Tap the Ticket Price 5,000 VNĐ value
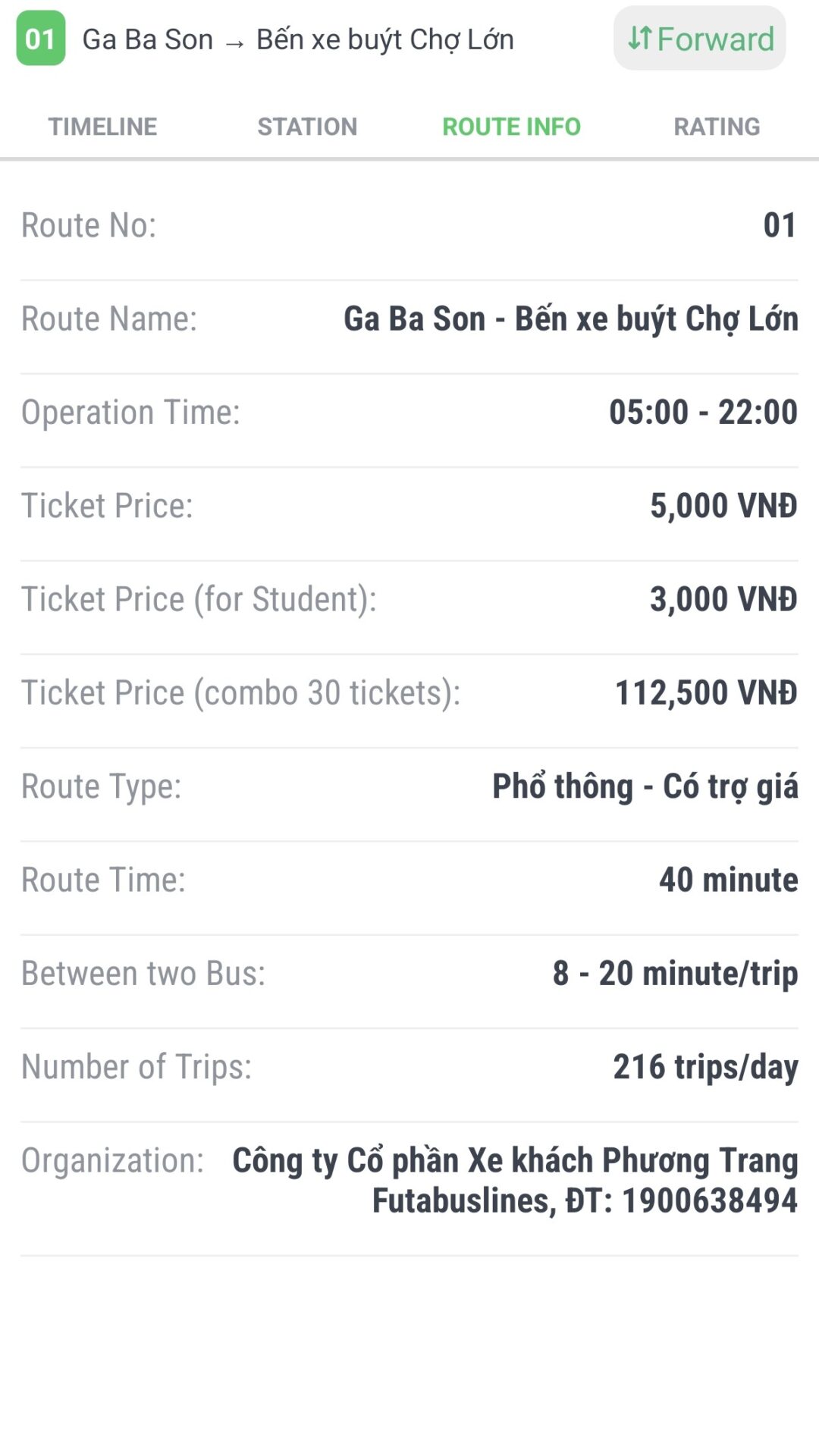819x1456 pixels. (723, 506)
